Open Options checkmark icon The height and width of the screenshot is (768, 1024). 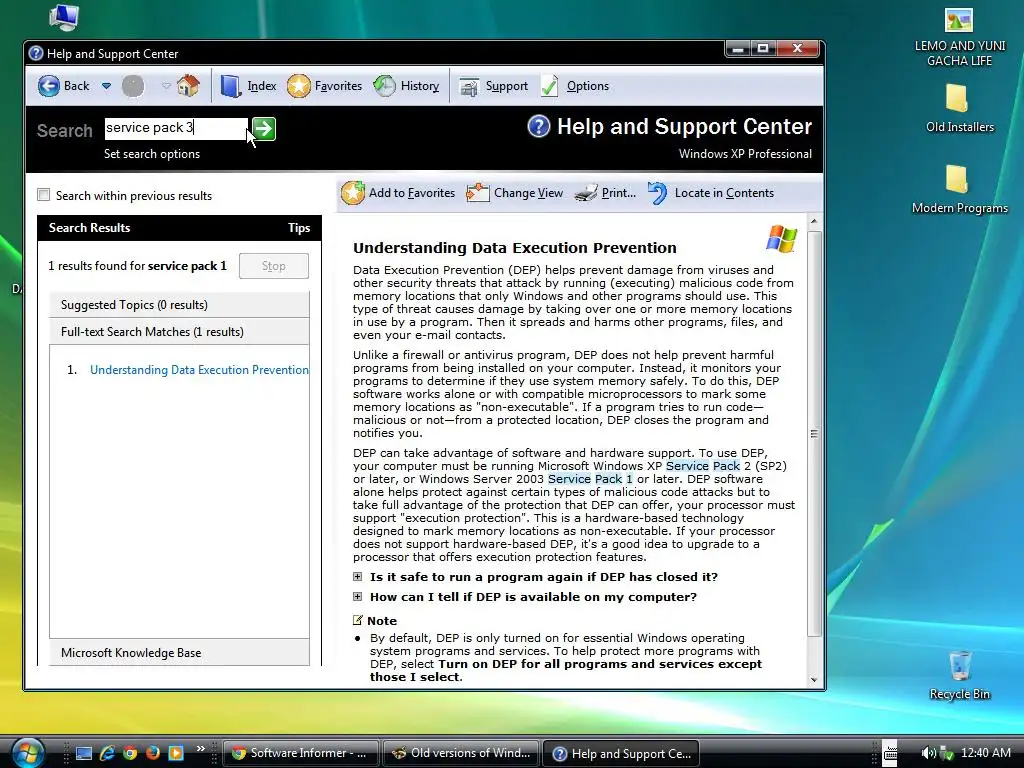pyautogui.click(x=550, y=86)
